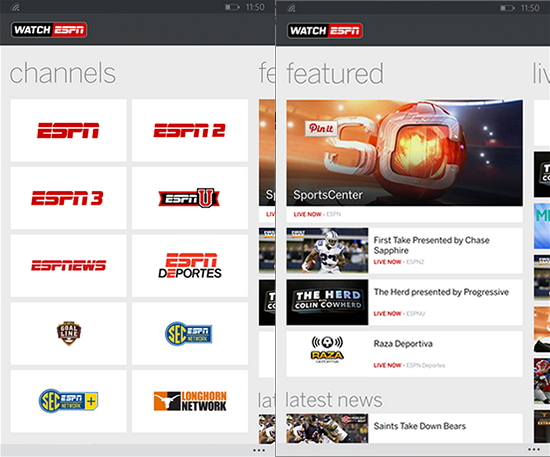The height and width of the screenshot is (457, 550).
Task: Tap the ESPN U channel logo
Action: (x=189, y=198)
